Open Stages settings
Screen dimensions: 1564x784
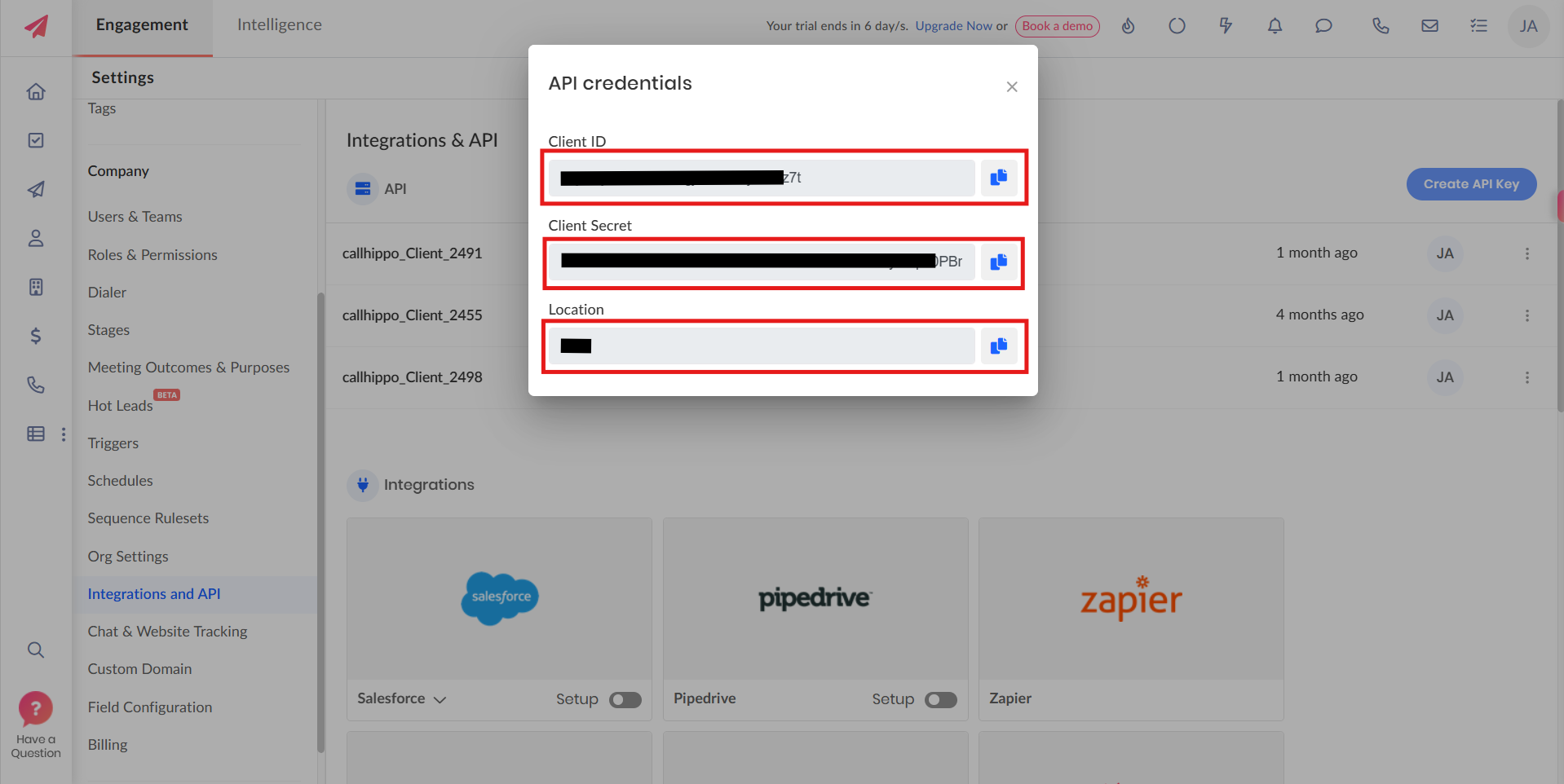pos(108,330)
